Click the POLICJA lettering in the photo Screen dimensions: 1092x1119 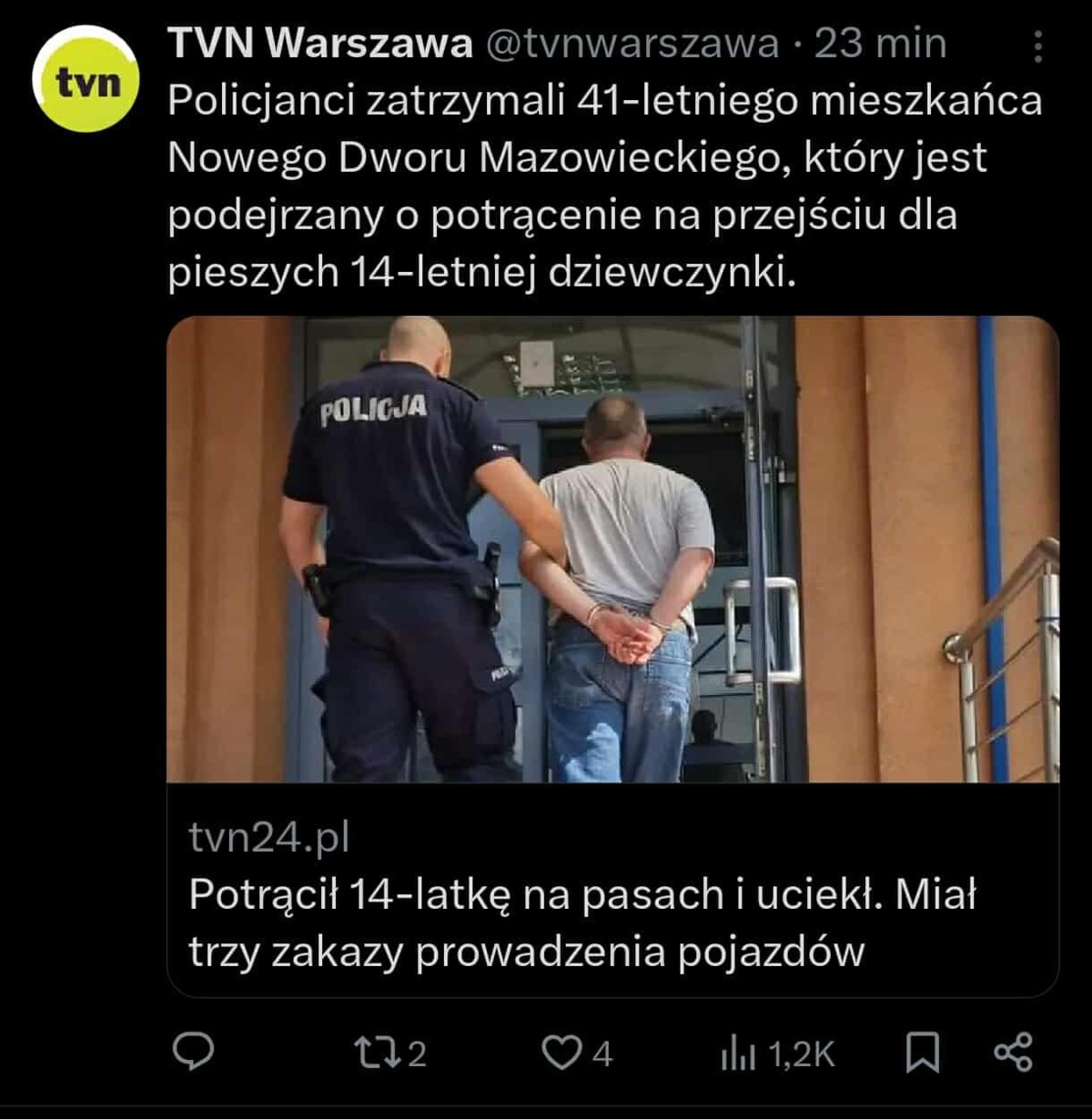[373, 409]
